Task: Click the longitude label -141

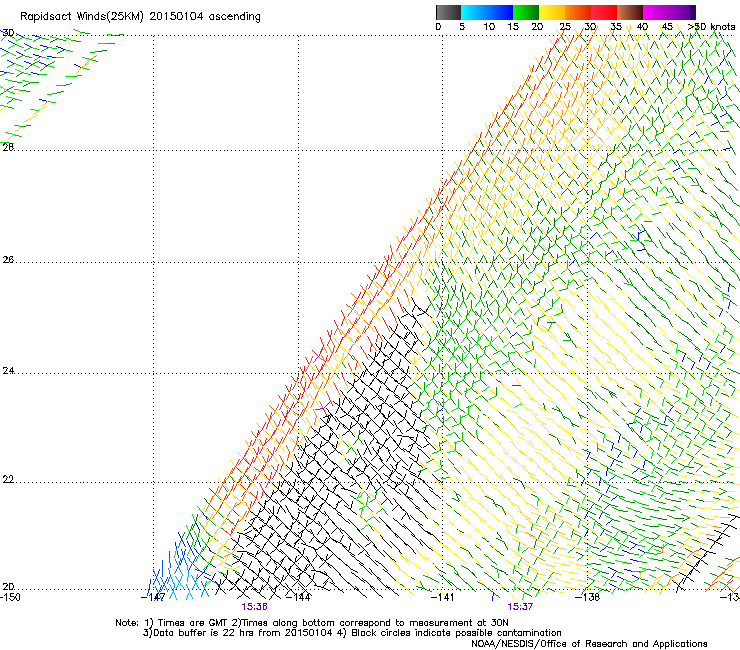Action: [x=443, y=597]
